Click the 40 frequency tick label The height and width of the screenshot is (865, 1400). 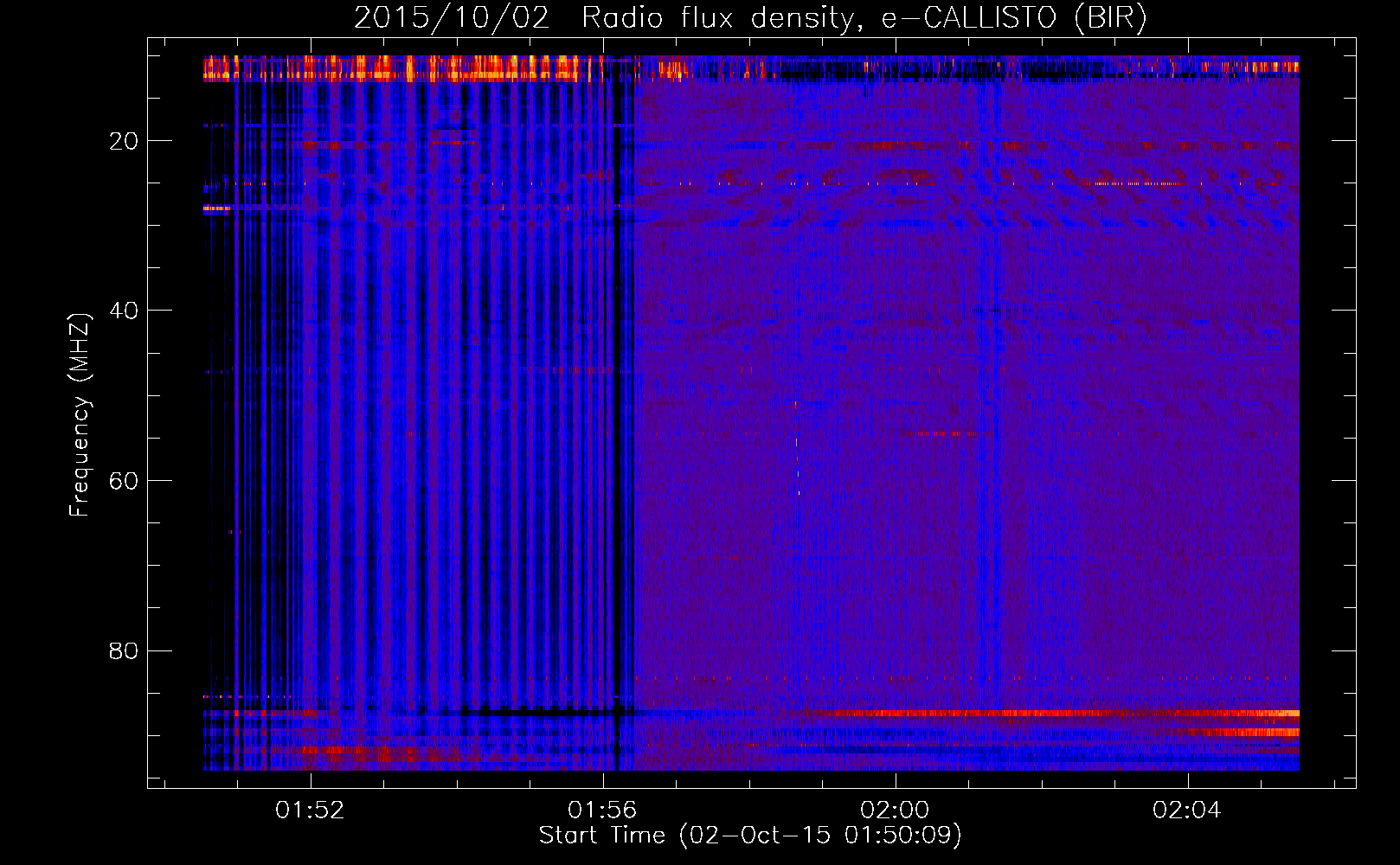click(124, 311)
